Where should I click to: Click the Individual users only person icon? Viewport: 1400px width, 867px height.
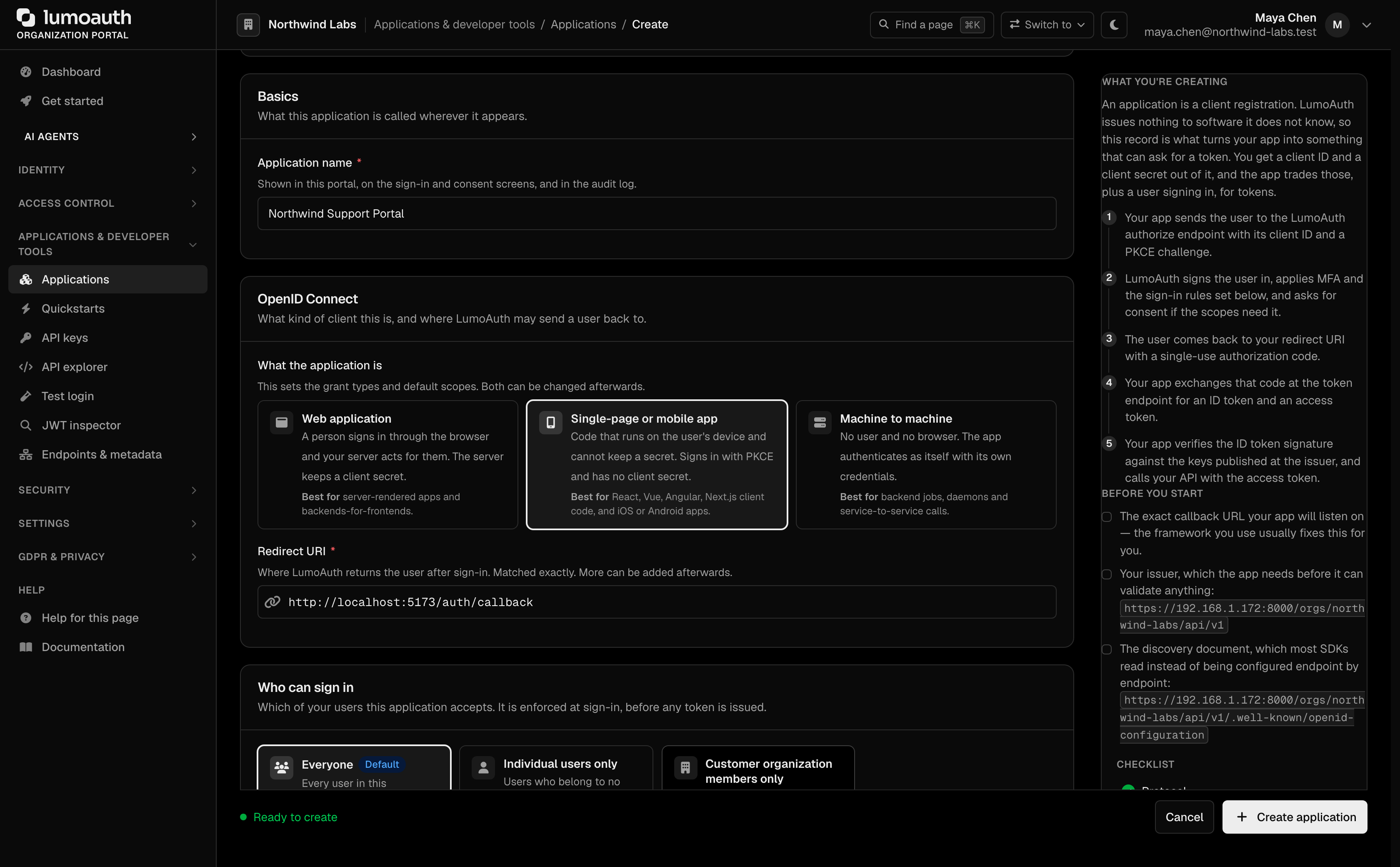483,767
